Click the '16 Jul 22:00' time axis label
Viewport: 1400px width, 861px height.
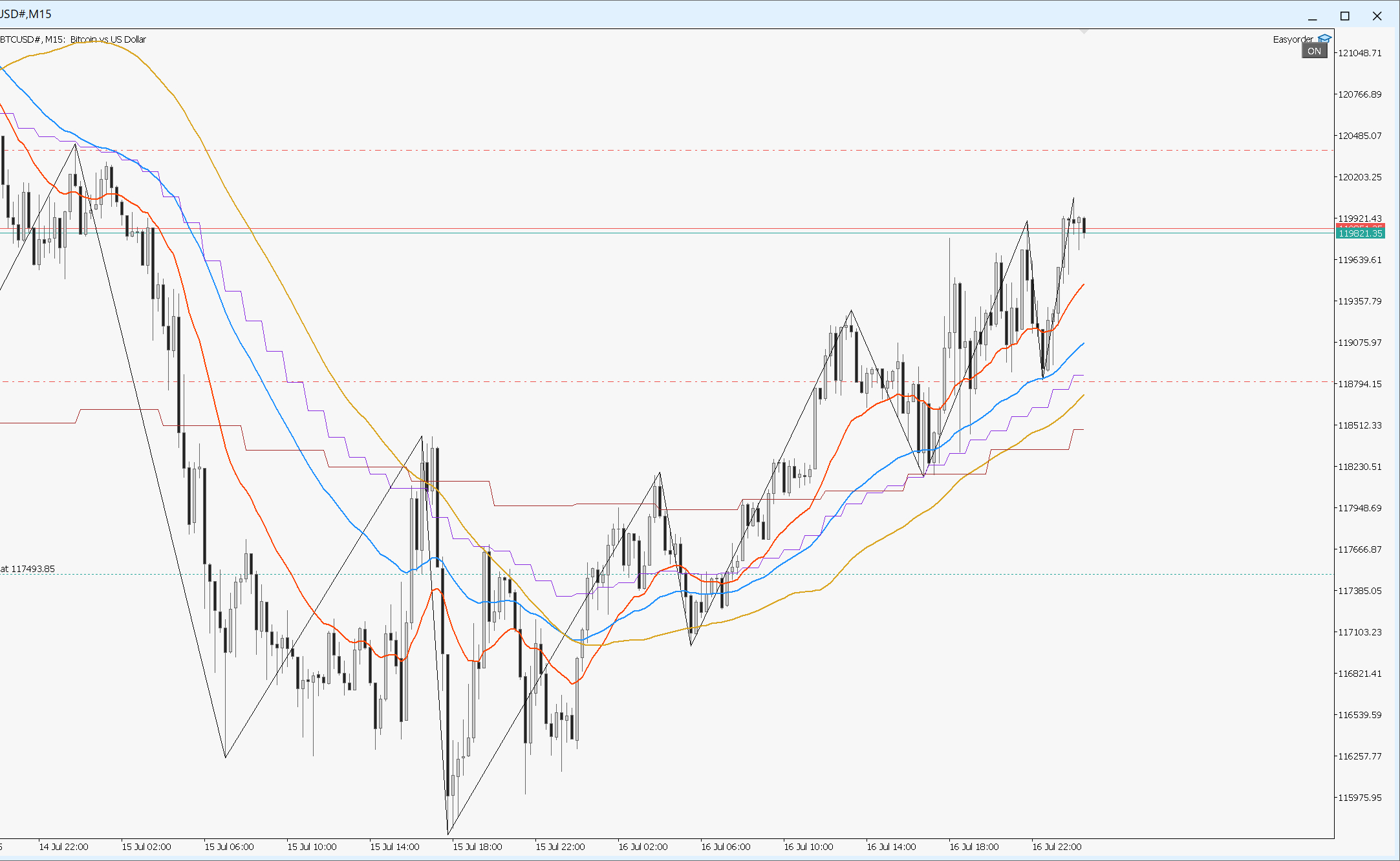coord(1057,847)
